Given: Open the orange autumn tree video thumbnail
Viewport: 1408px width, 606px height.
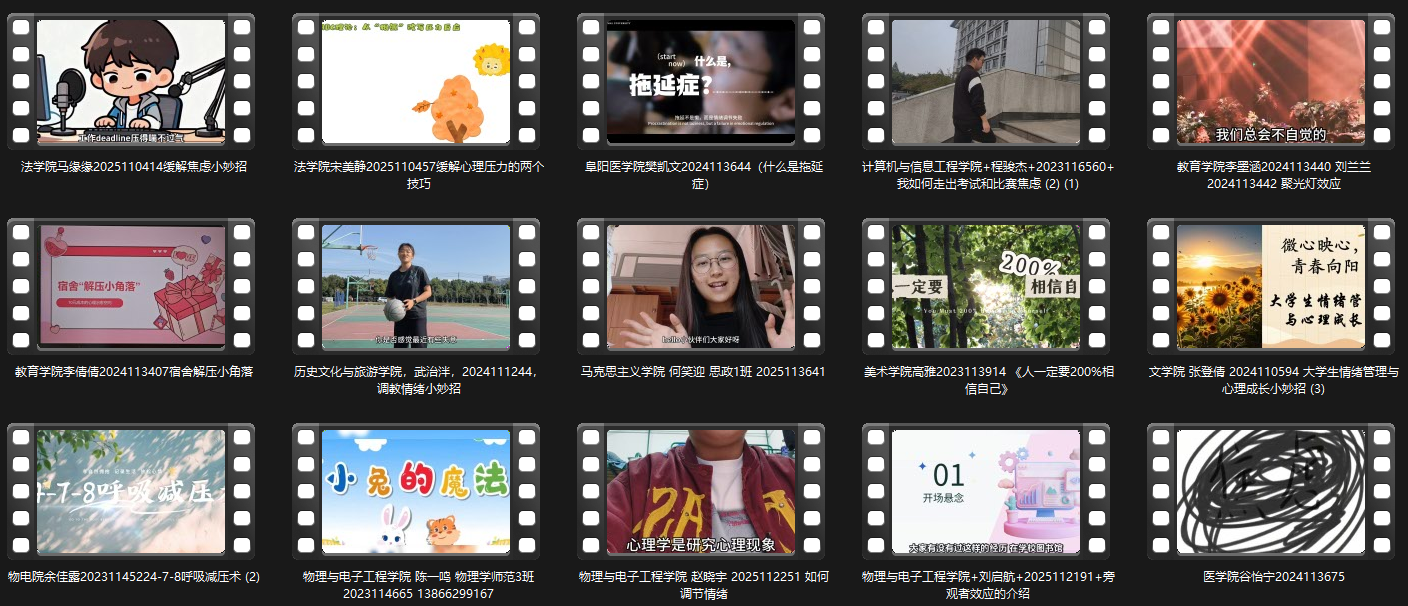Looking at the screenshot, I should [416, 81].
